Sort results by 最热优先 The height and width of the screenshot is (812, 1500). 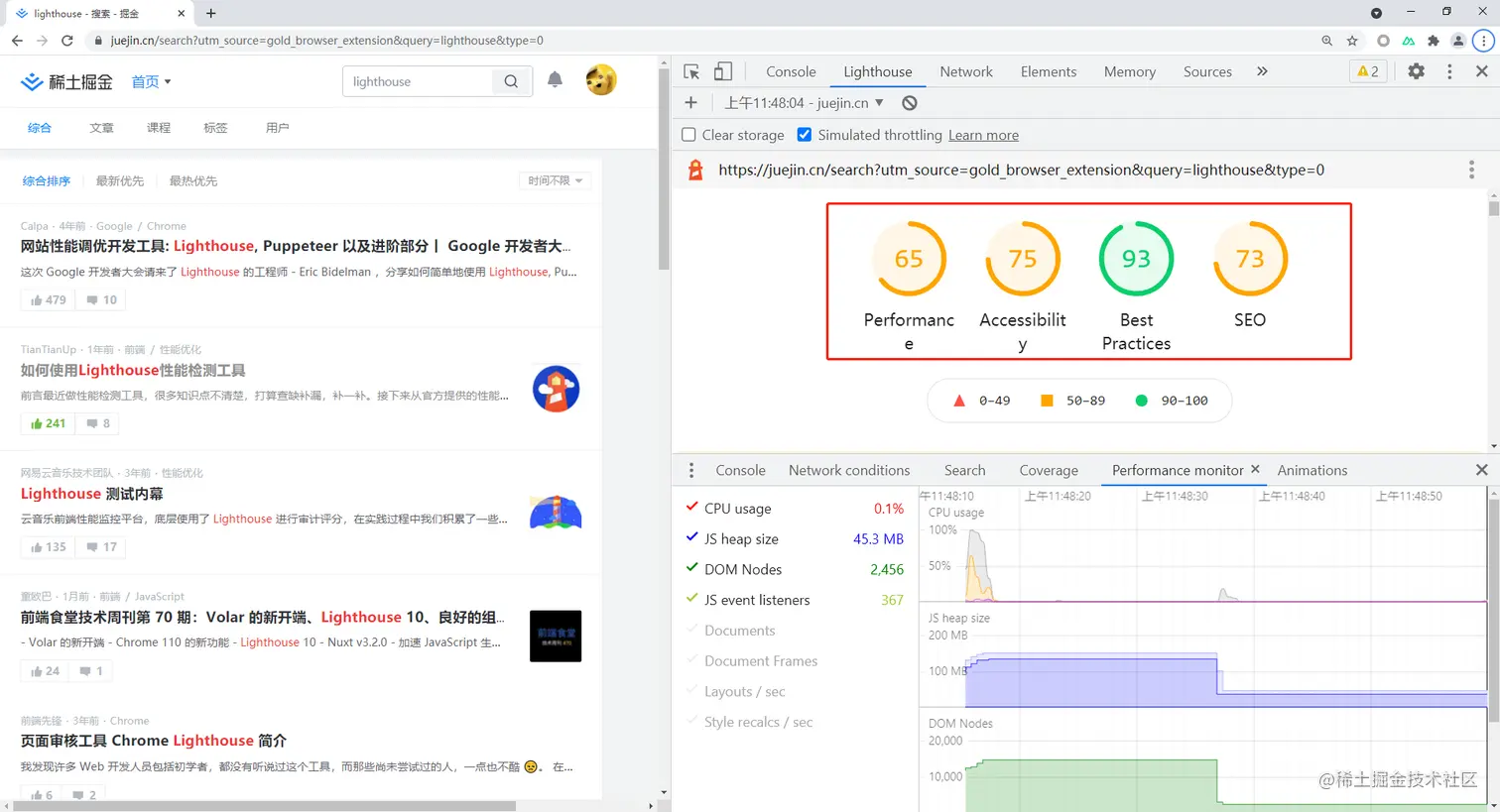point(193,180)
